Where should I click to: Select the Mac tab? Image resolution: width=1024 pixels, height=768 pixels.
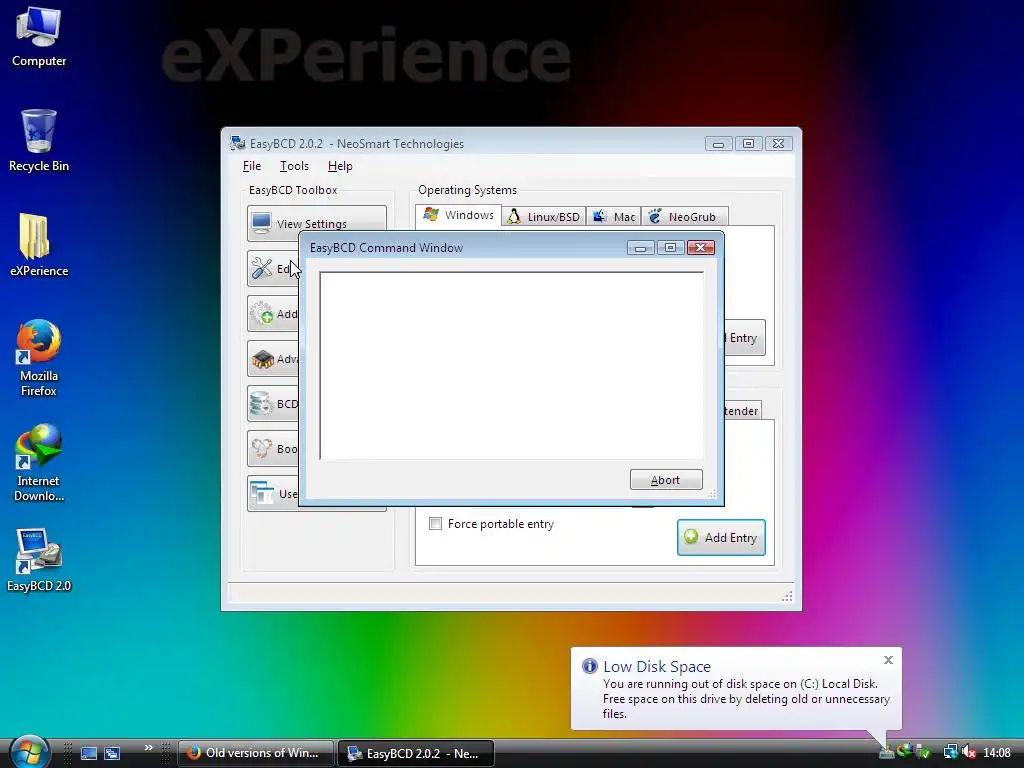pos(614,216)
